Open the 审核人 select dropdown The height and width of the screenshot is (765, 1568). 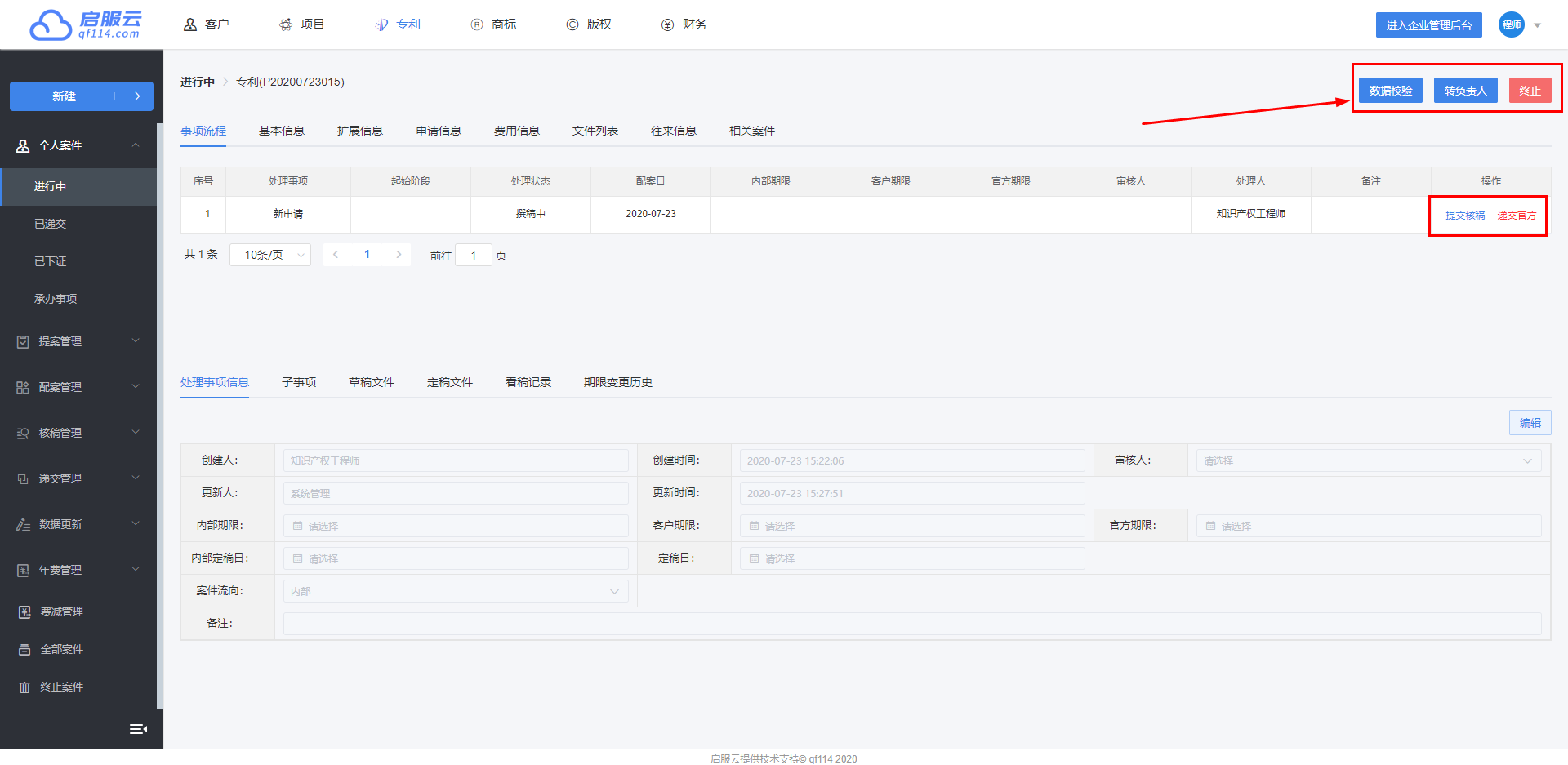click(x=1369, y=460)
